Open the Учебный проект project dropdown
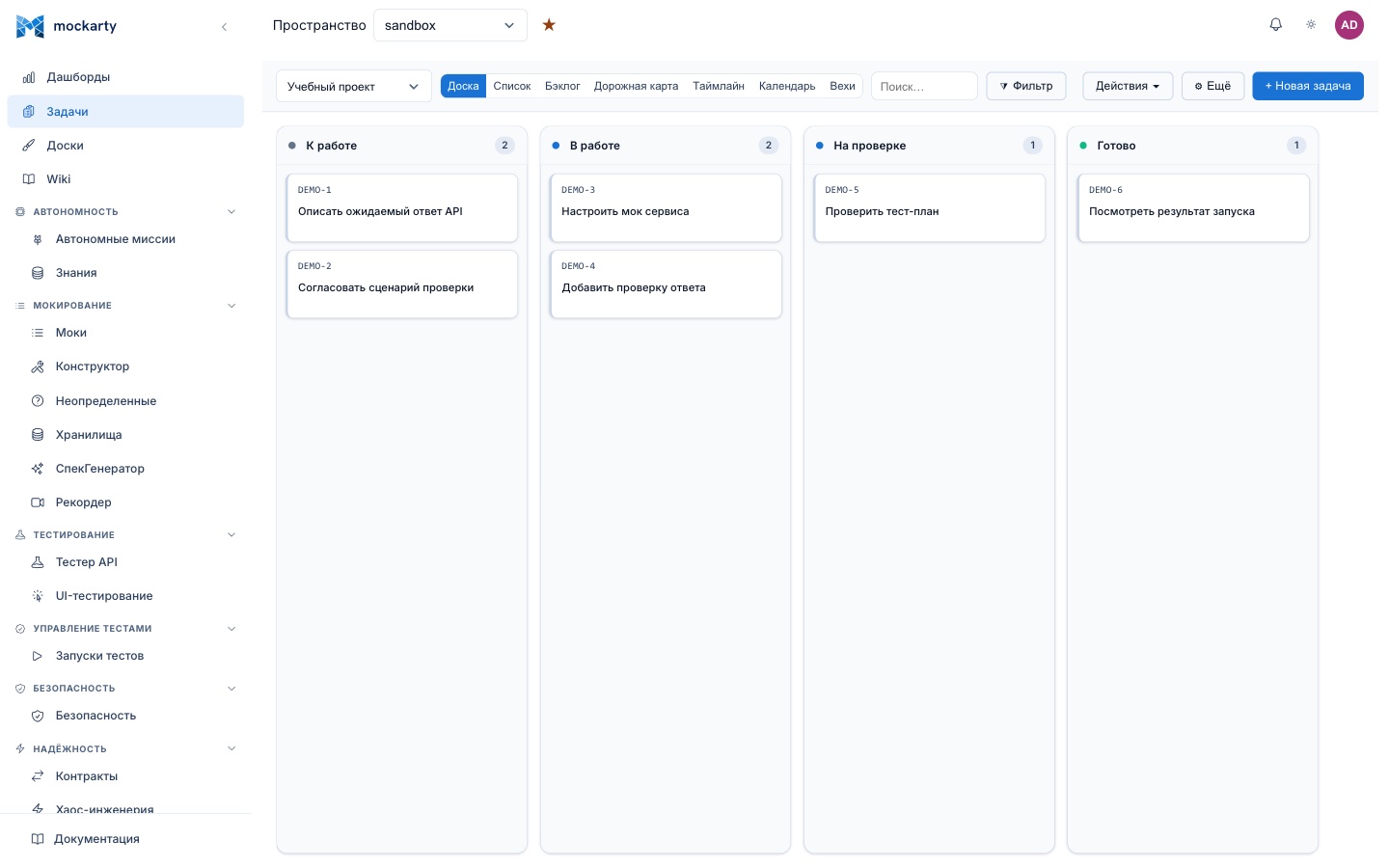 [x=354, y=86]
